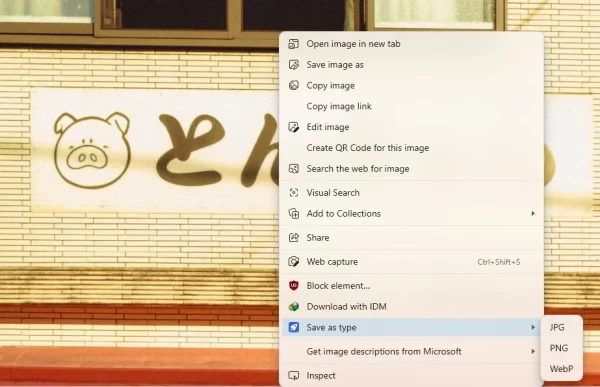600x387 pixels.
Task: Click the Inspect icon
Action: click(x=293, y=376)
